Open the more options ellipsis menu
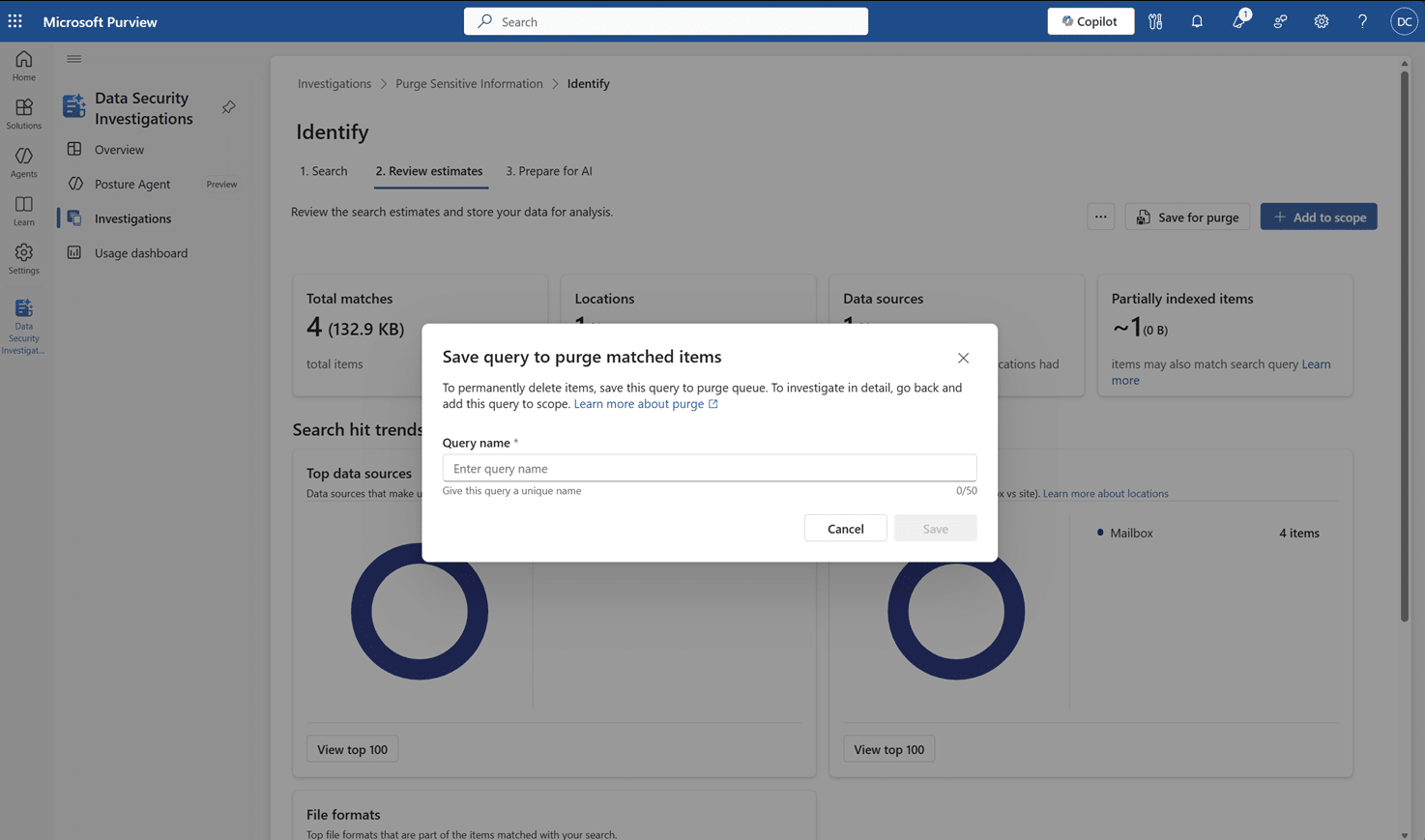 [x=1100, y=217]
